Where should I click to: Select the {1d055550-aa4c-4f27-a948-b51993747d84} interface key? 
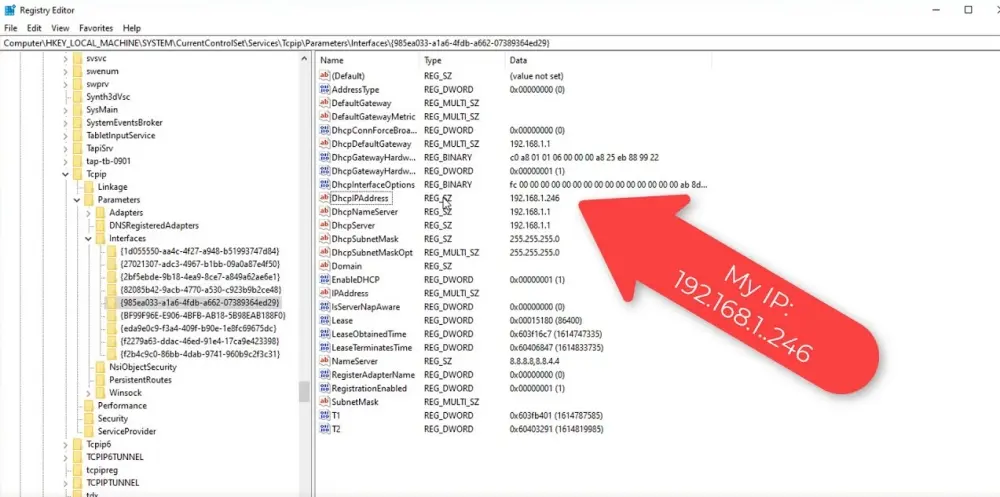(200, 251)
